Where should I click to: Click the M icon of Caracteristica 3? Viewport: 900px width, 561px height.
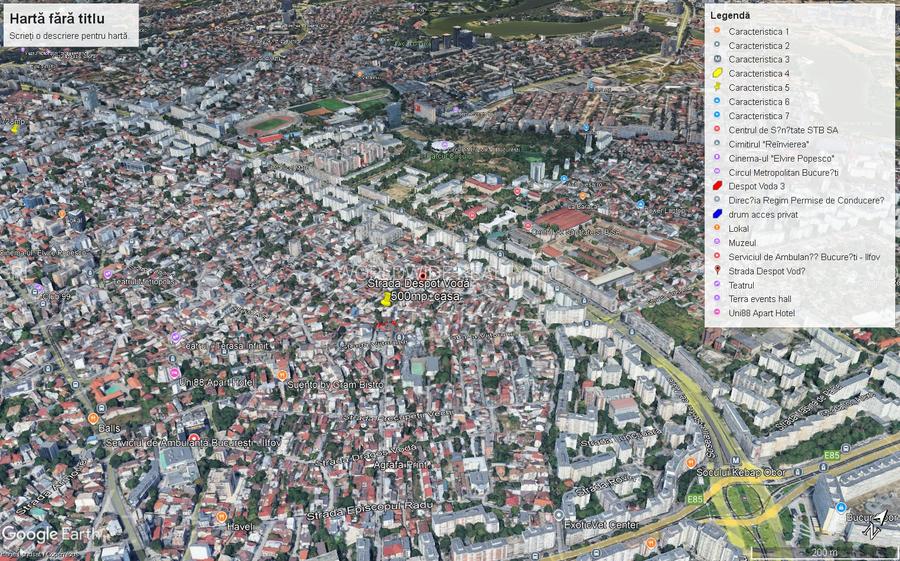click(x=717, y=59)
